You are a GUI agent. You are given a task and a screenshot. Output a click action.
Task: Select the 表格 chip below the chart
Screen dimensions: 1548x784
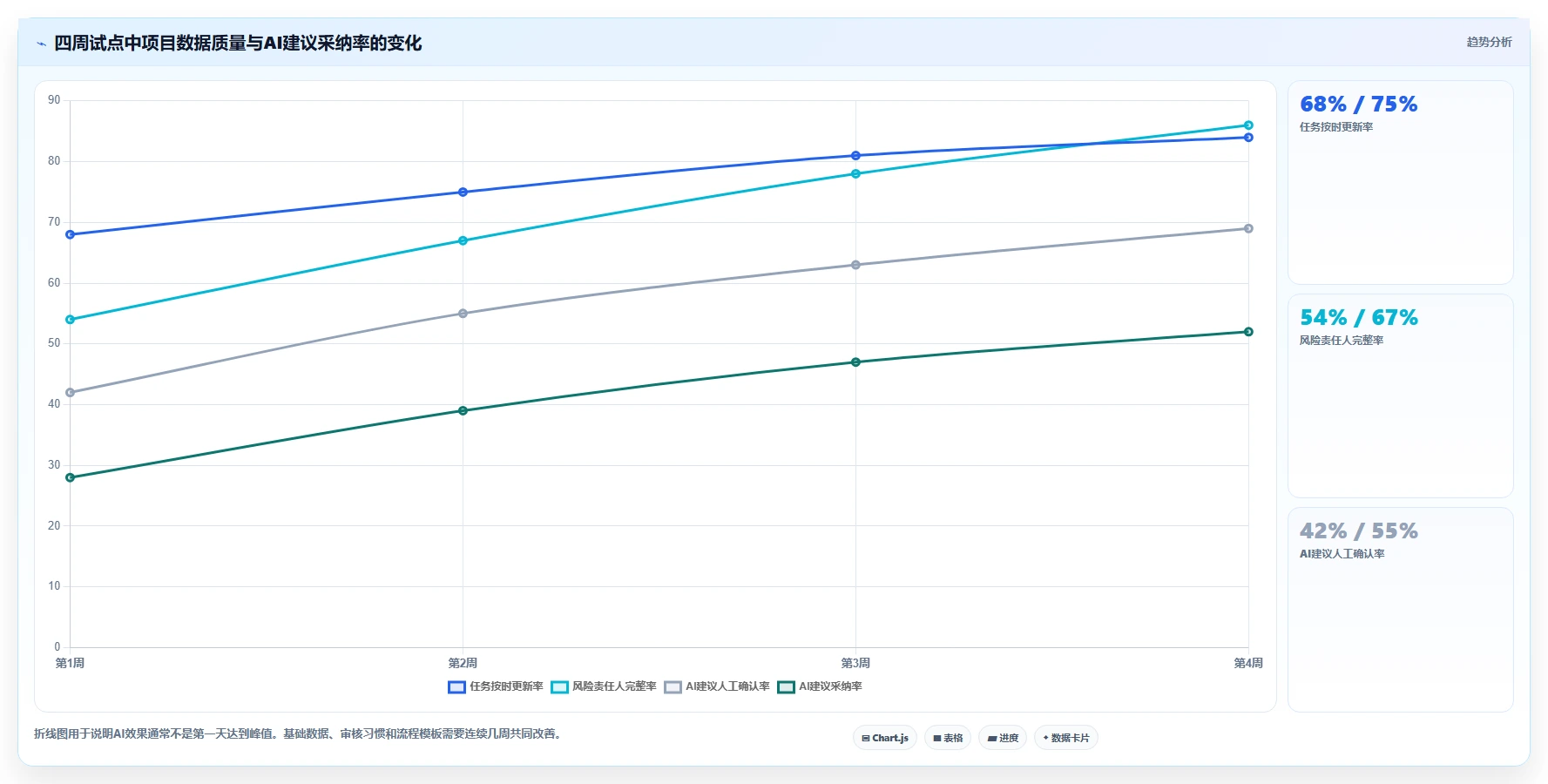tap(948, 738)
